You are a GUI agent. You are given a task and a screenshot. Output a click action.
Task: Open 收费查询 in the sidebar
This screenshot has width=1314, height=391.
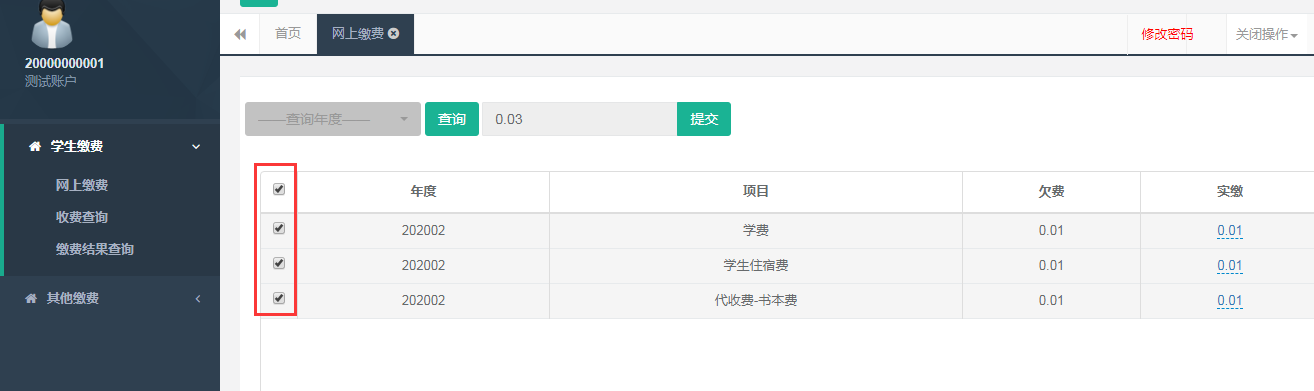(82, 217)
